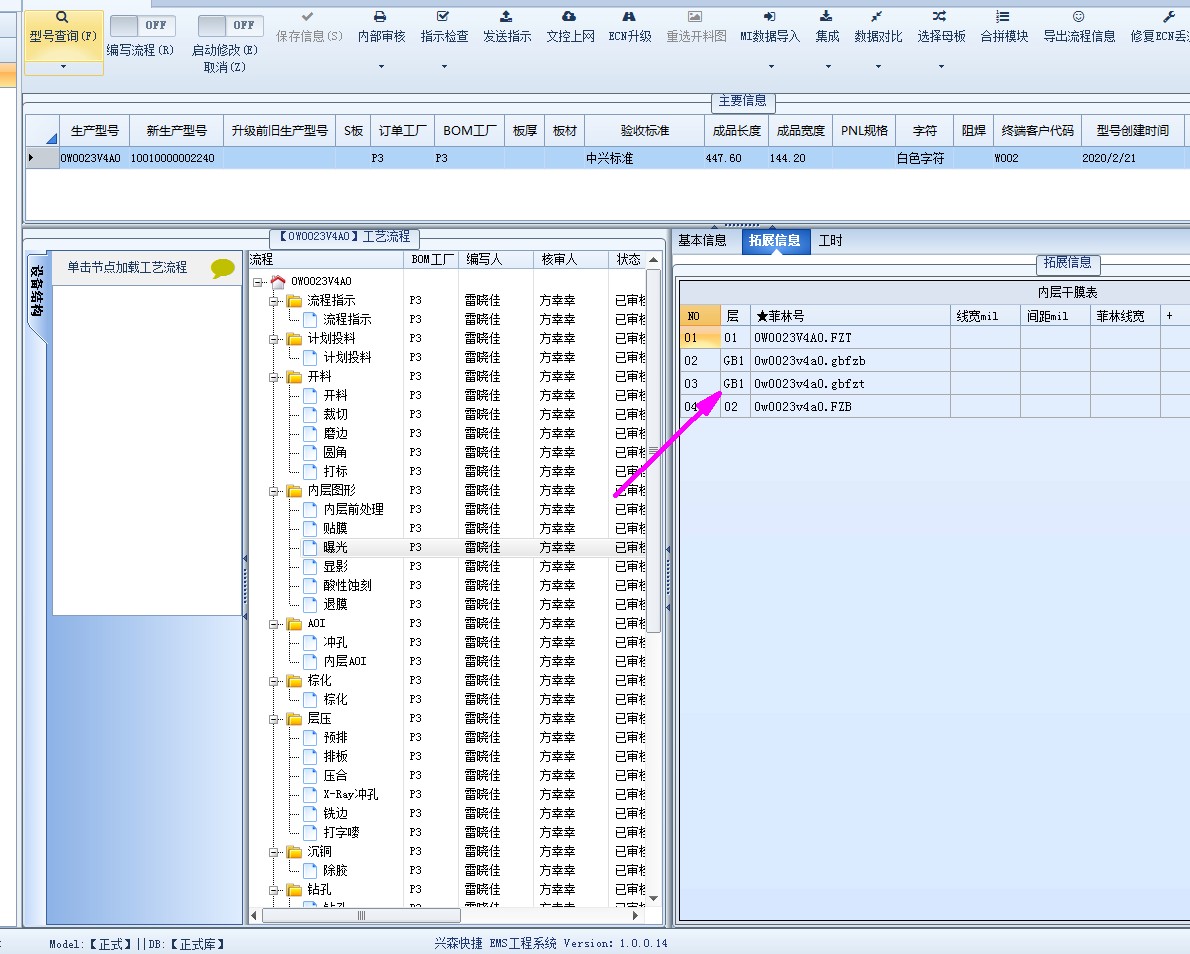The width and height of the screenshot is (1190, 954).
Task: Click the 指示检查 checkbox icon
Action: point(444,17)
